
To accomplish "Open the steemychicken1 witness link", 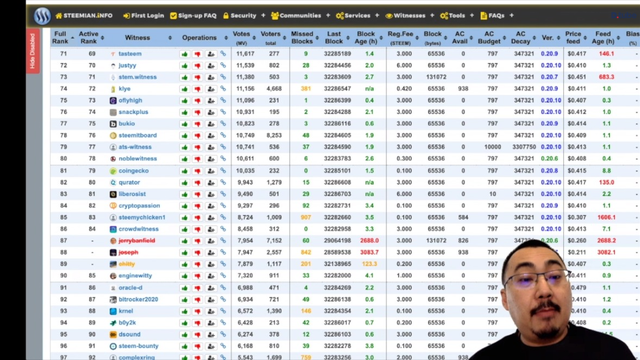I will tap(142, 218).
